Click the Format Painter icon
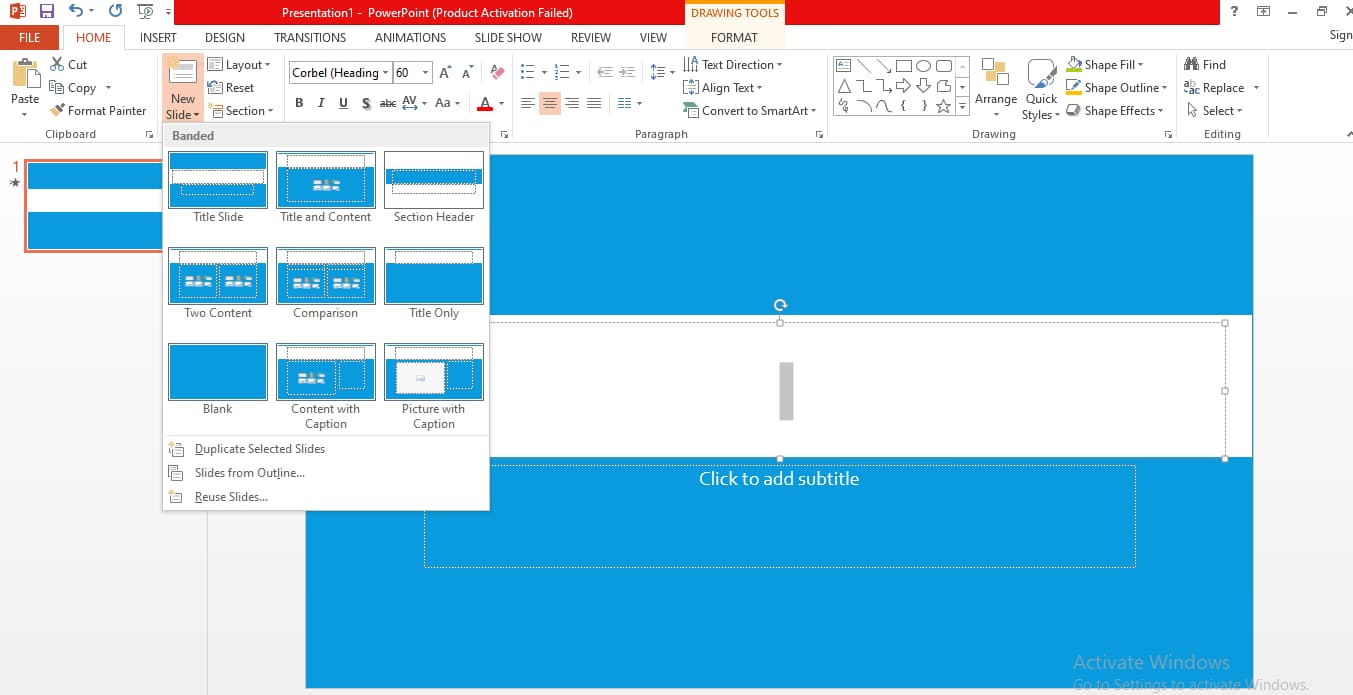Screen dimensions: 1353x695 tap(58, 111)
